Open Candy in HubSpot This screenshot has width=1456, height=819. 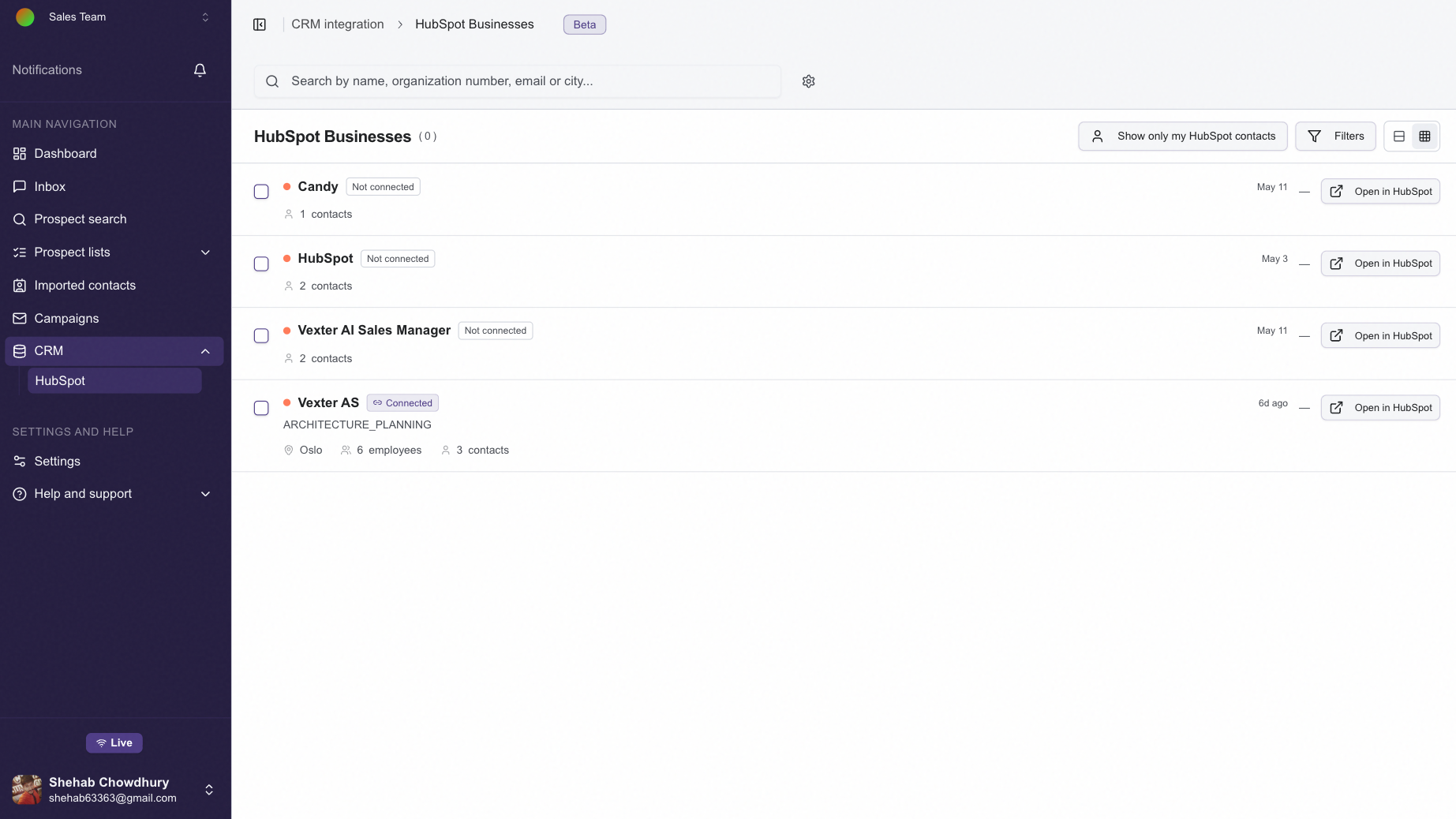[1380, 192]
